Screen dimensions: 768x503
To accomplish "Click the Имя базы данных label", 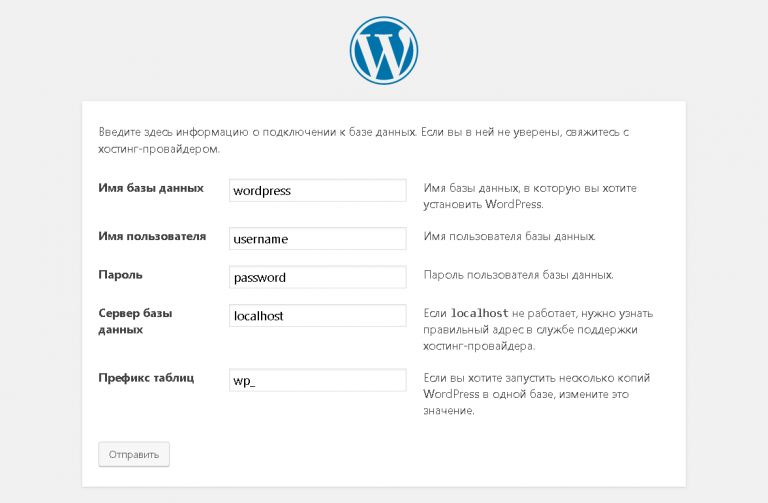I will pos(151,188).
